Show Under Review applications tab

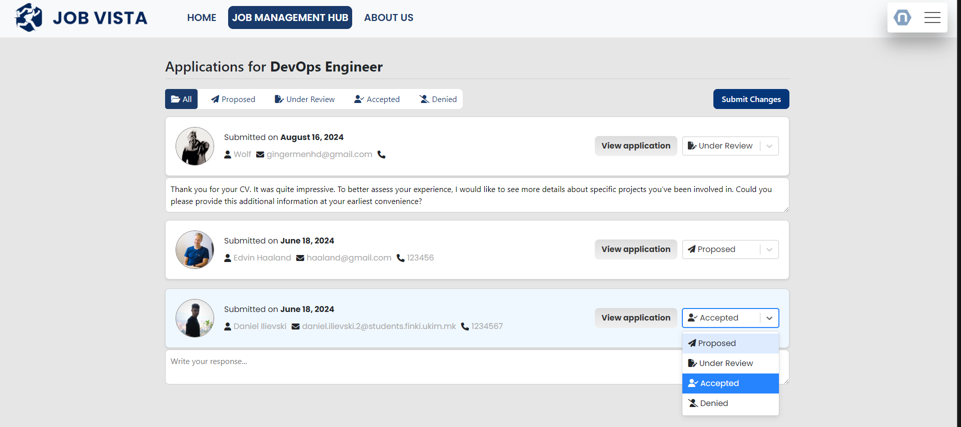pos(305,99)
